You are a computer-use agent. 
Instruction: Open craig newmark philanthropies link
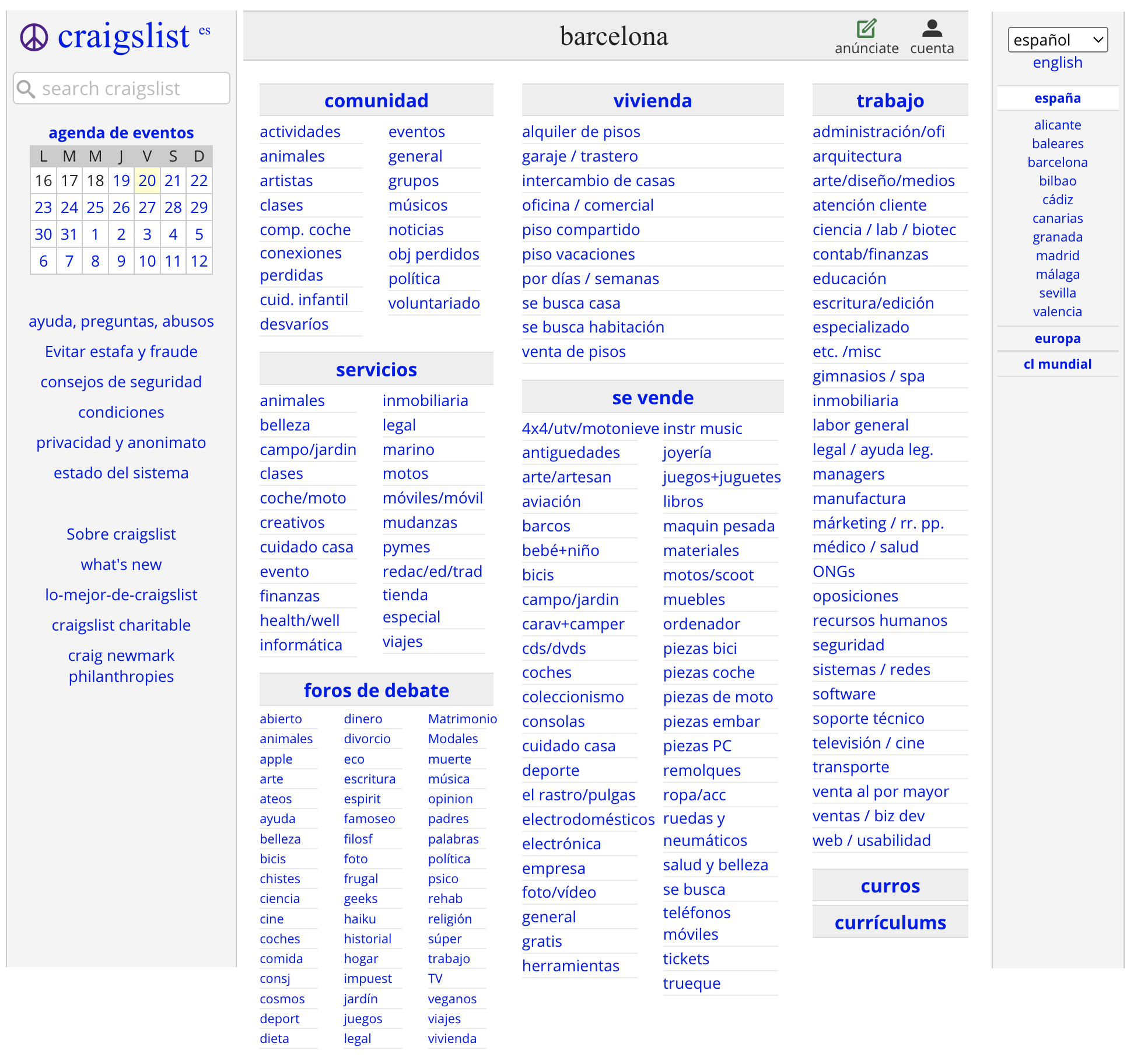[x=121, y=666]
